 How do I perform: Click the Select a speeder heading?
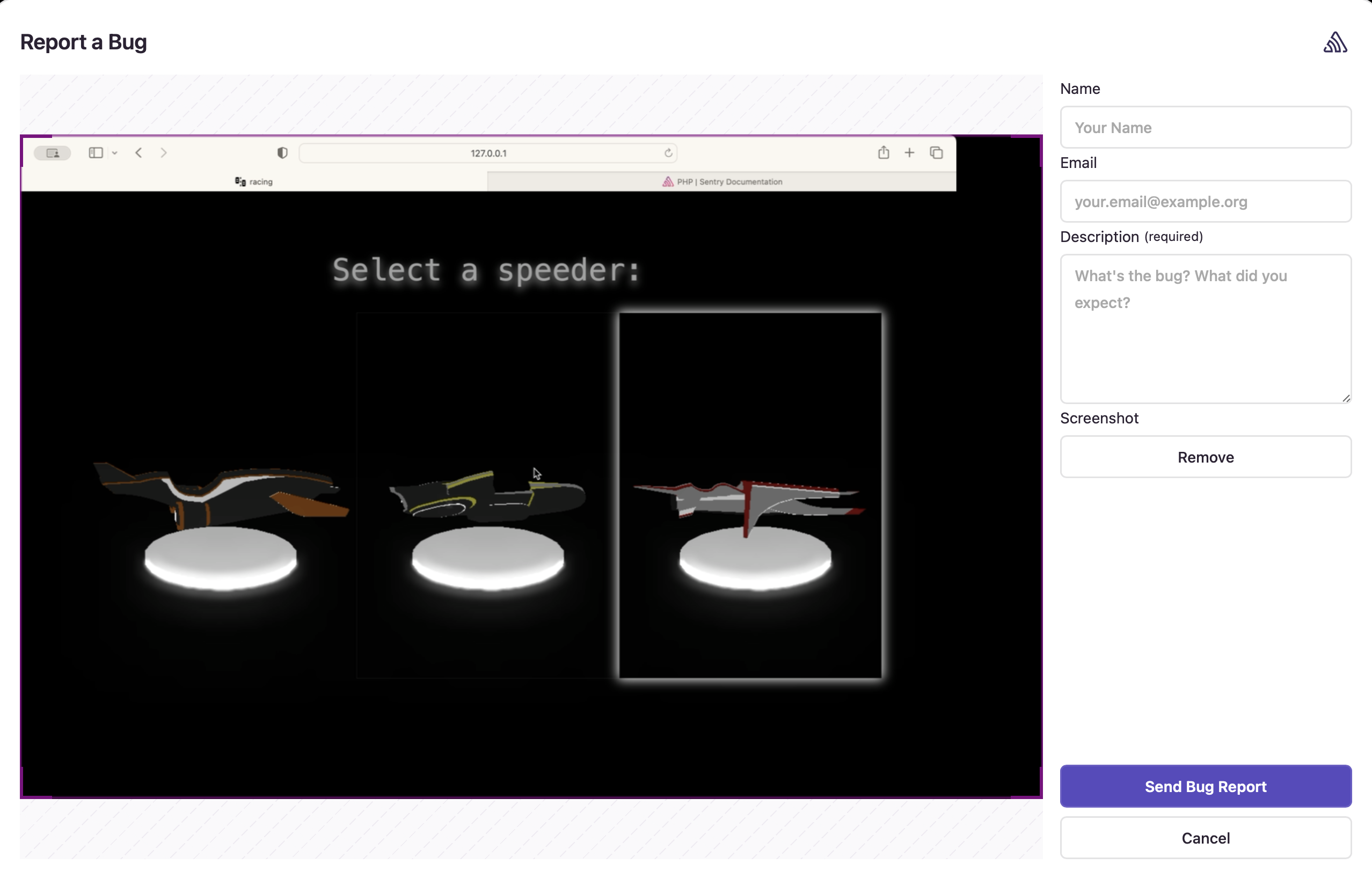click(486, 270)
